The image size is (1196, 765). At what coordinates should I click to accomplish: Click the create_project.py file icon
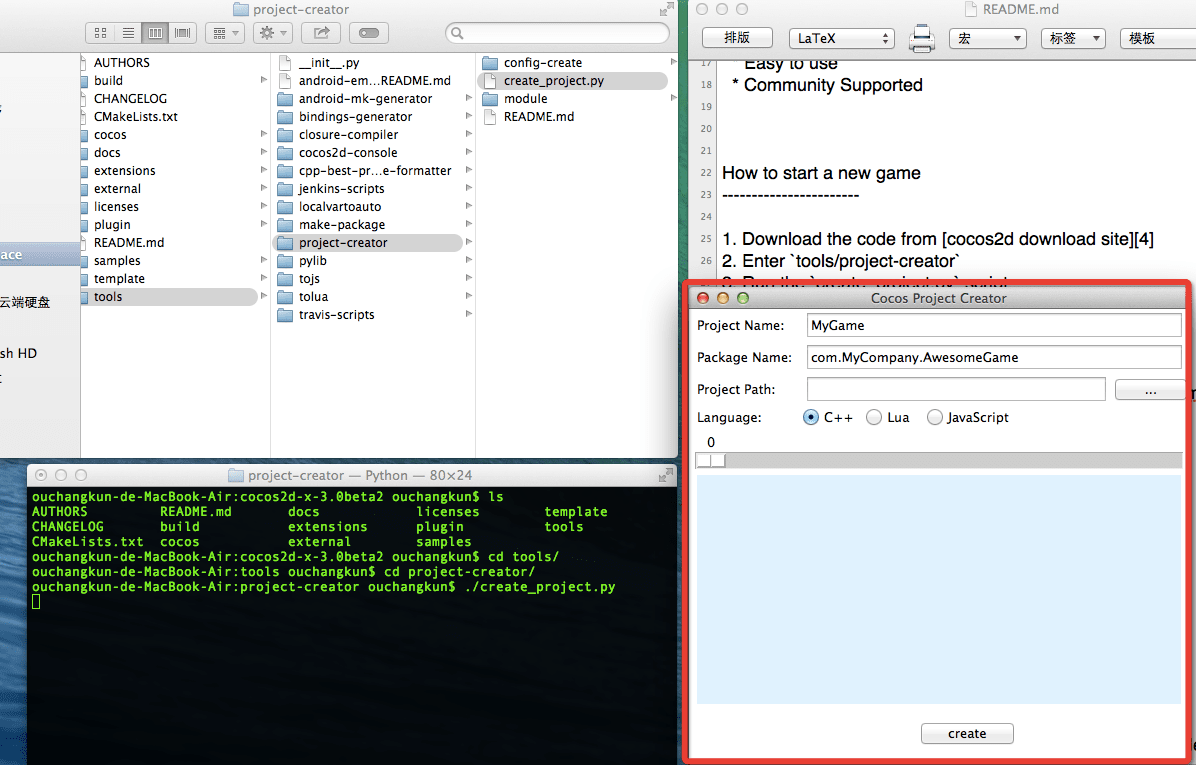point(490,81)
